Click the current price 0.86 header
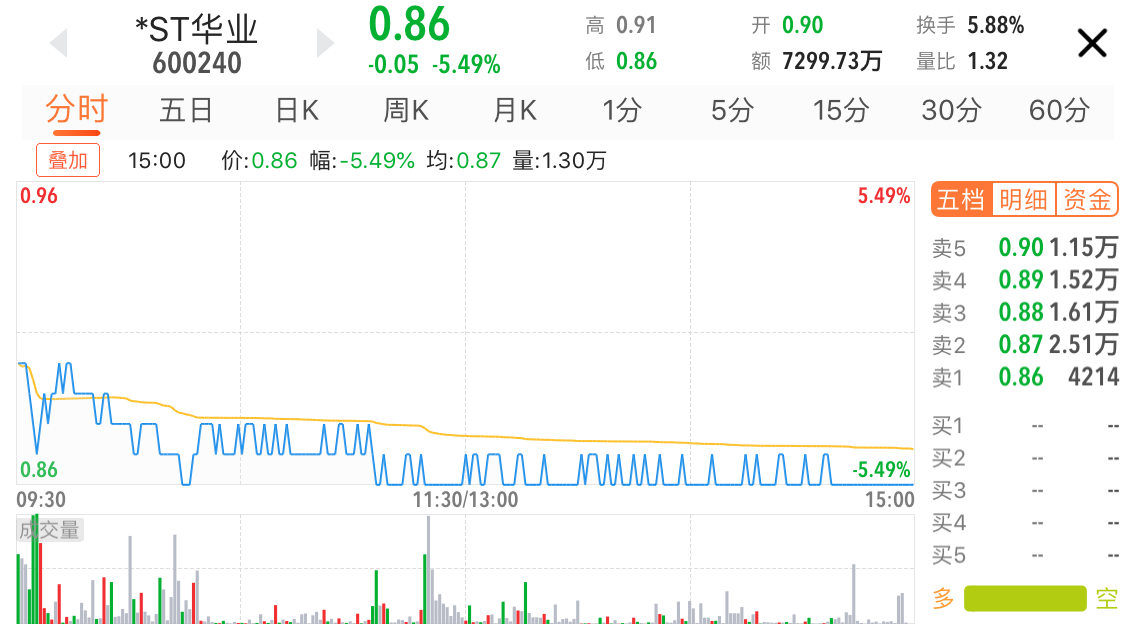This screenshot has width=1136, height=640. pos(409,24)
